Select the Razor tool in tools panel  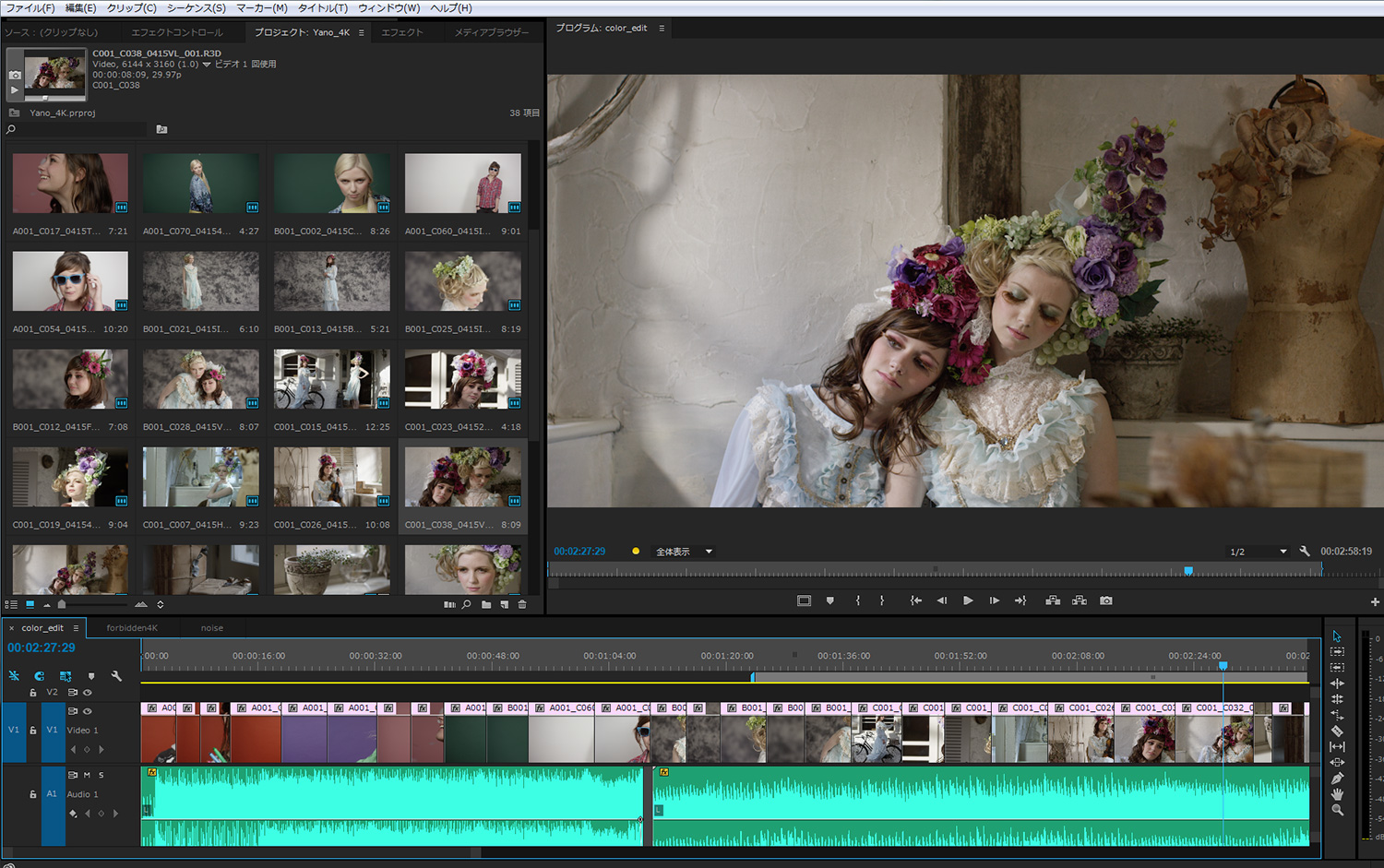tap(1337, 731)
